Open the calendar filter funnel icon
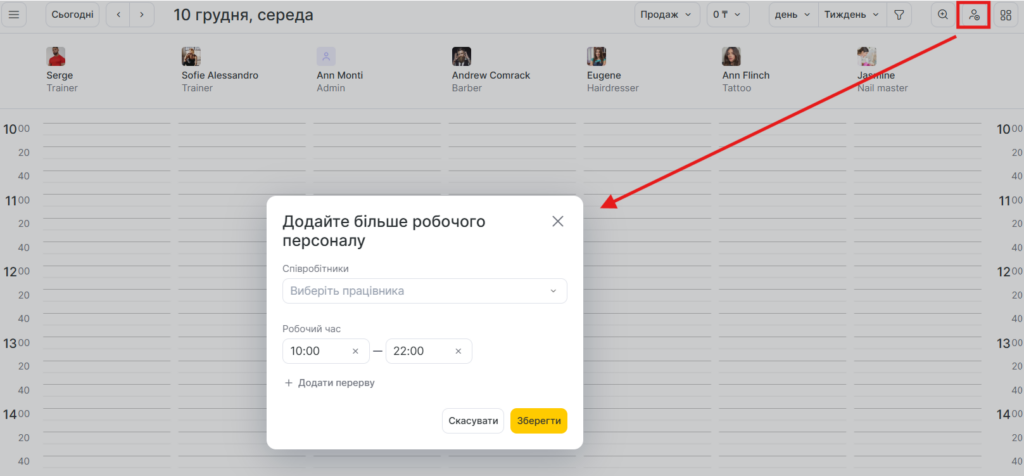1024x476 pixels. 899,15
